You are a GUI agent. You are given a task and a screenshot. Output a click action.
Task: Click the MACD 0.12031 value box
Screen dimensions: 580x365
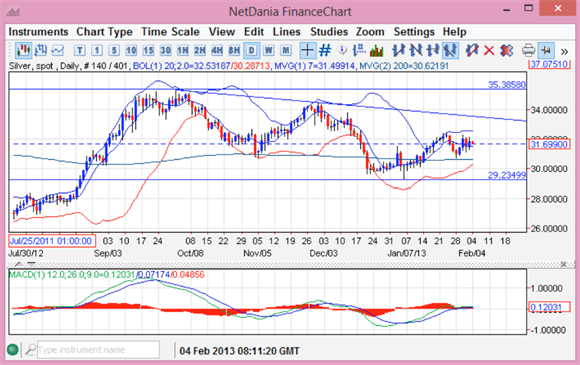(549, 307)
